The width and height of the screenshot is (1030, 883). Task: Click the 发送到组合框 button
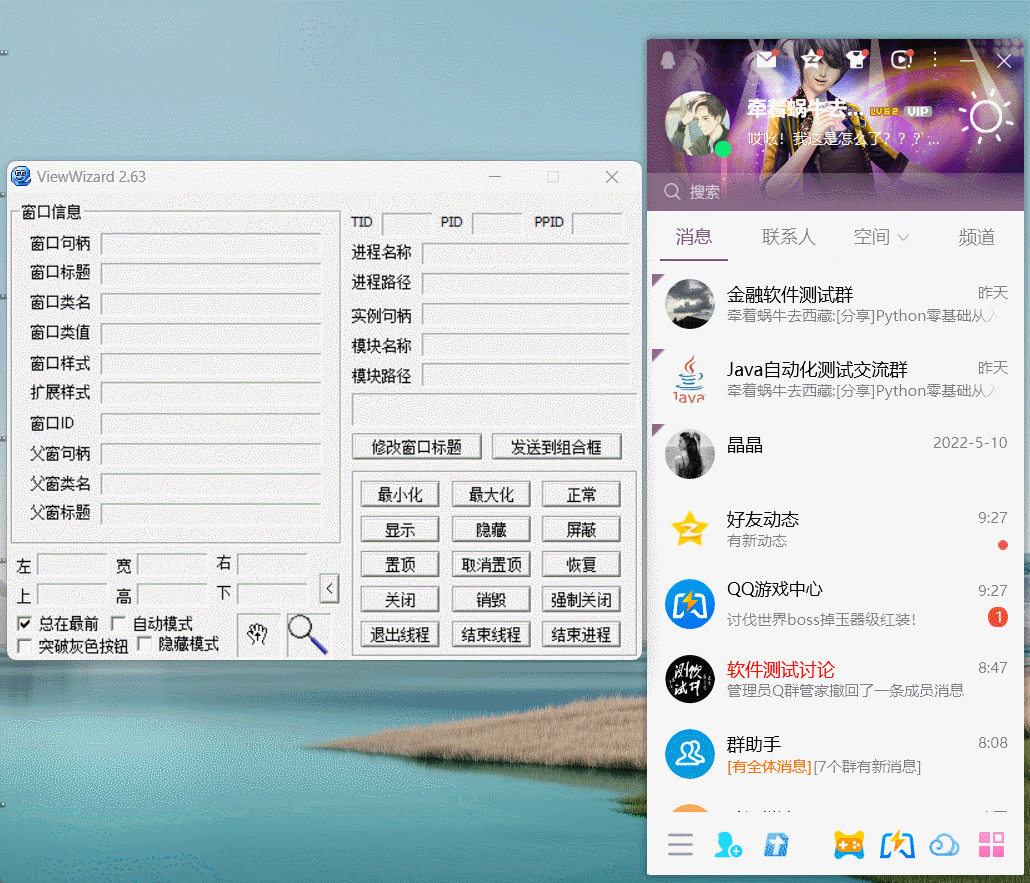(x=556, y=447)
